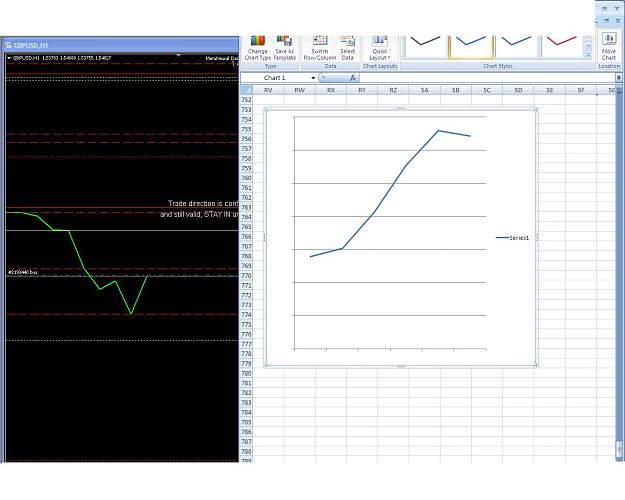Select column header RY
Viewport: 625px width, 500px height.
coord(362,91)
